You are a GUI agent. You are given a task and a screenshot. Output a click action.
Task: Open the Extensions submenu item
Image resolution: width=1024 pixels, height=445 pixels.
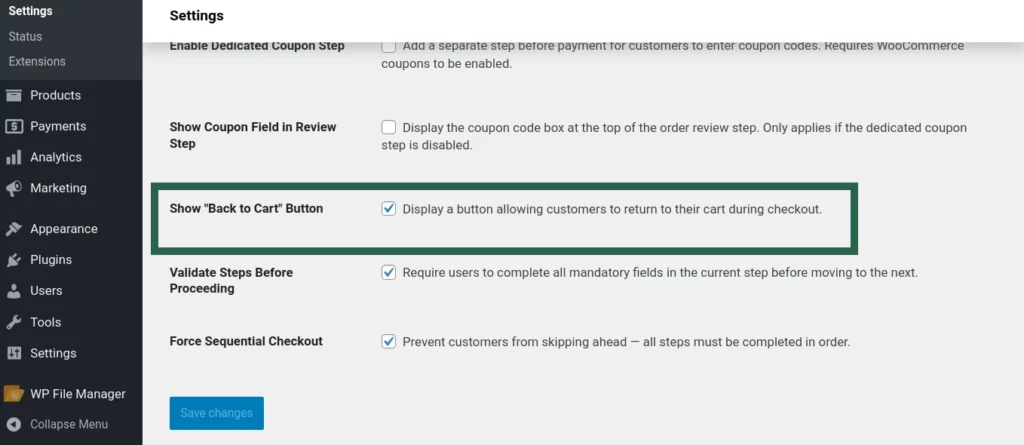pos(37,61)
